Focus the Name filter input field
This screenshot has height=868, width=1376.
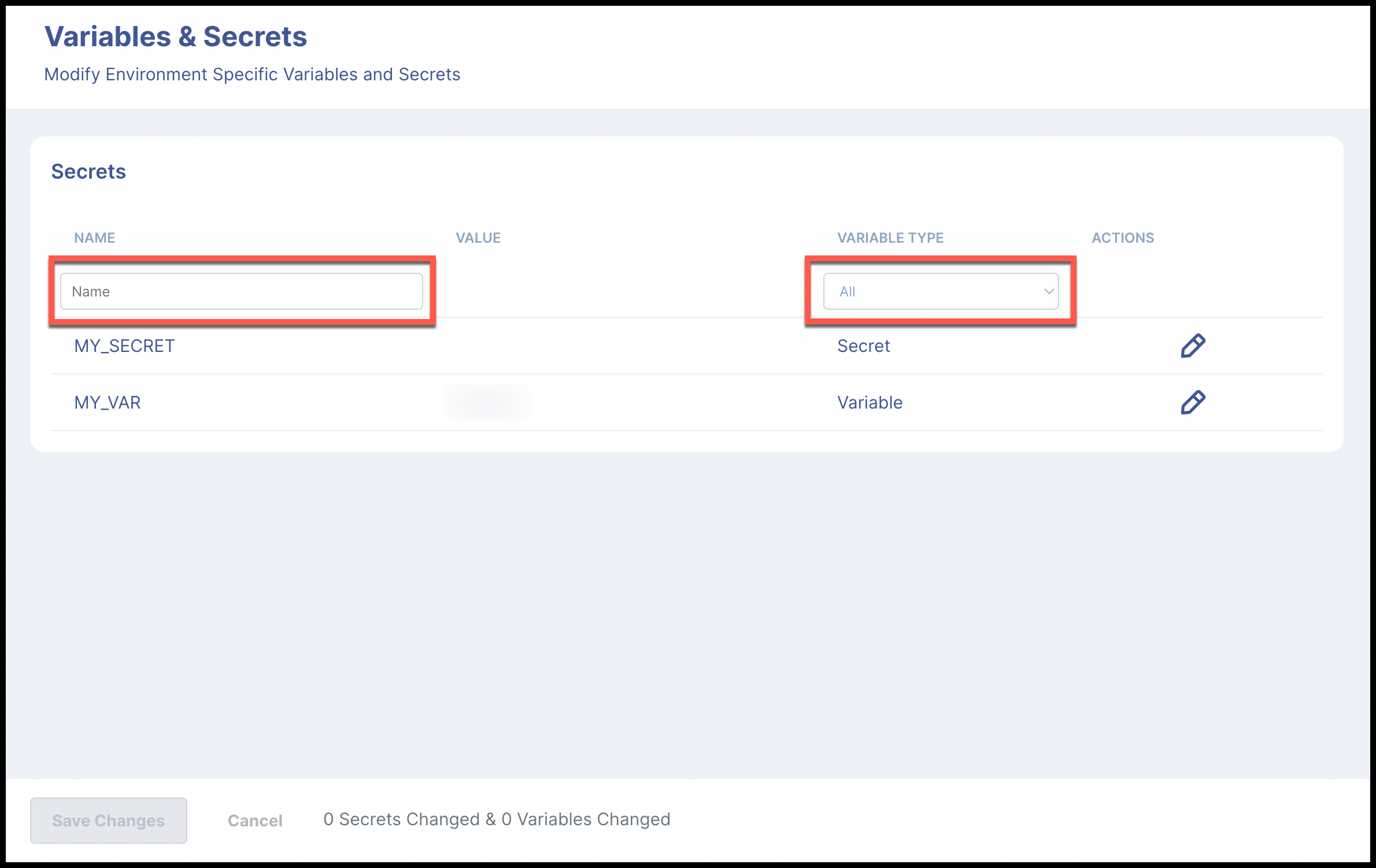point(241,291)
